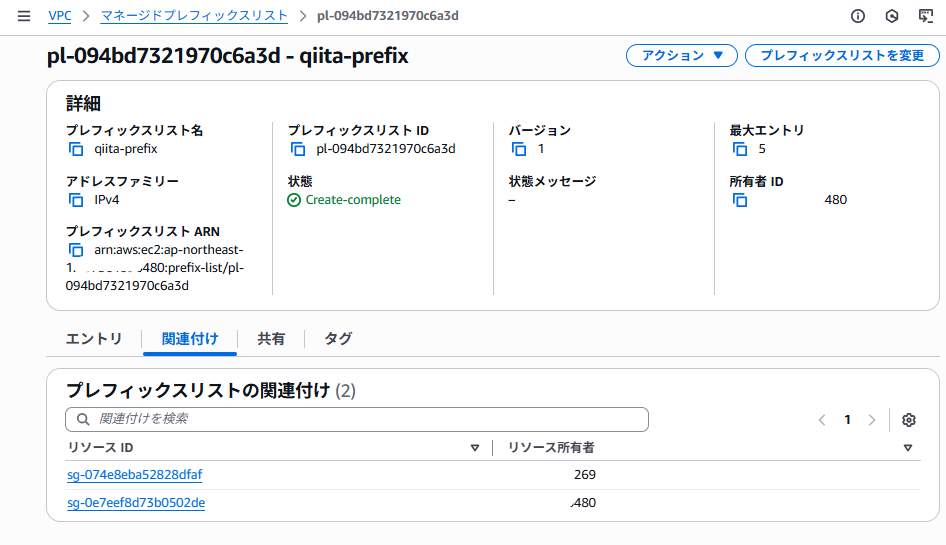Screen dimensions: 946x545
Task: Sort by リソース ID column arrow
Action: (x=475, y=448)
